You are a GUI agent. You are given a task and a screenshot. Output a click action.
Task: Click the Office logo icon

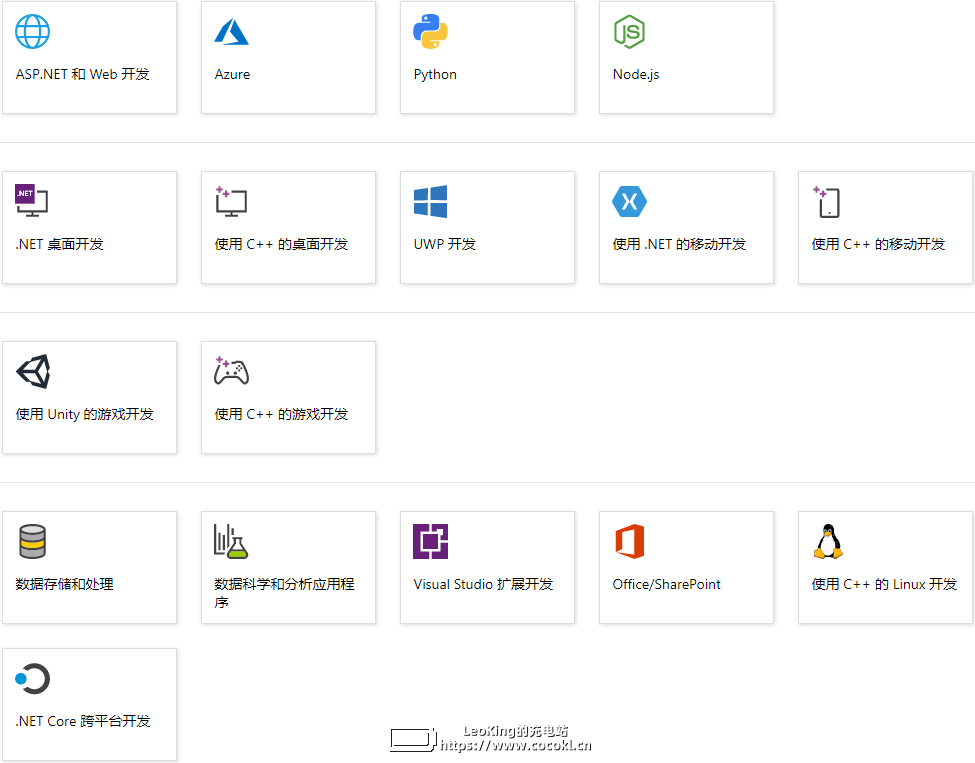629,541
